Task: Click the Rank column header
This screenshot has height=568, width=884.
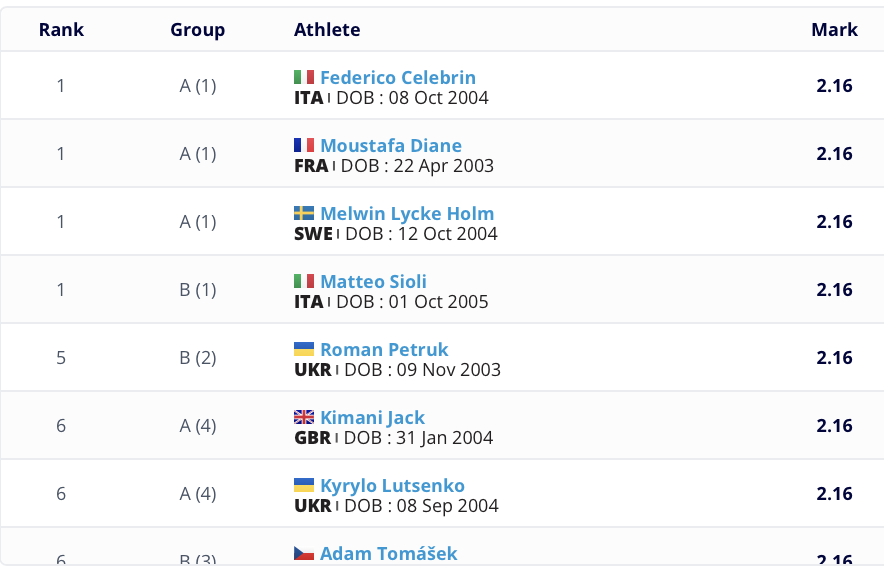Action: point(61,30)
